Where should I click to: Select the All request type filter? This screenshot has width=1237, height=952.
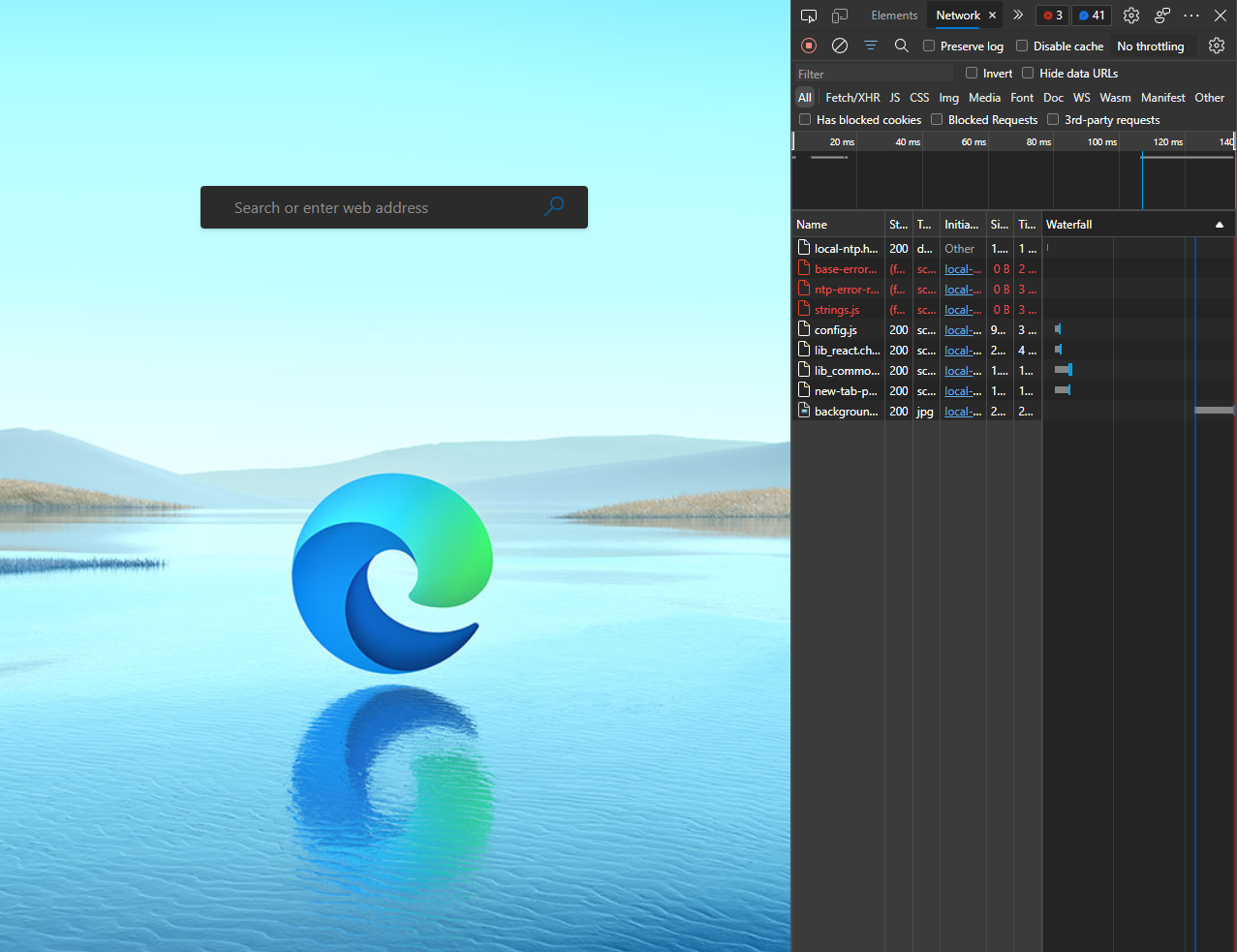[x=805, y=98]
